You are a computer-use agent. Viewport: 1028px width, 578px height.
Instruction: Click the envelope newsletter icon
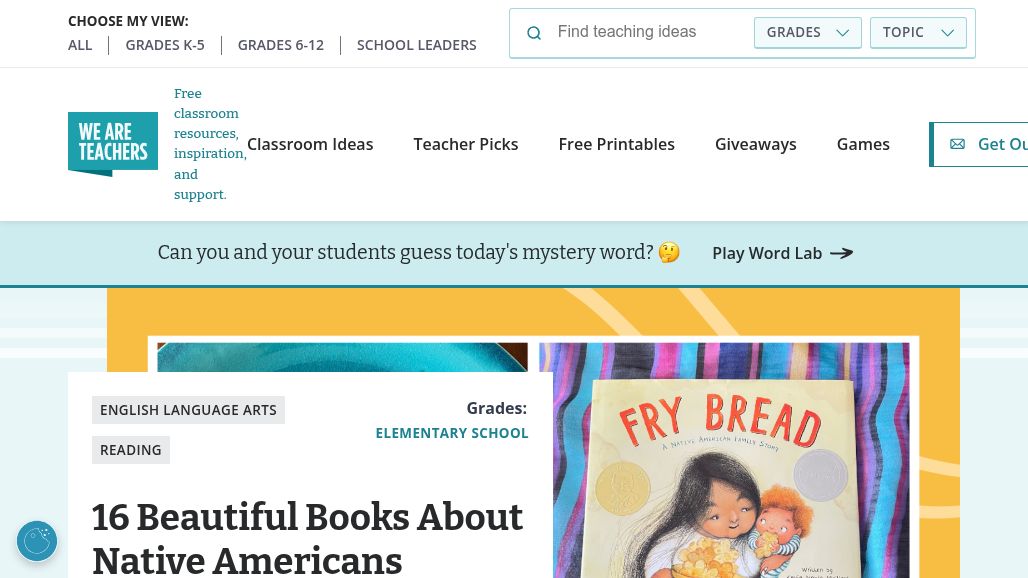pos(957,144)
